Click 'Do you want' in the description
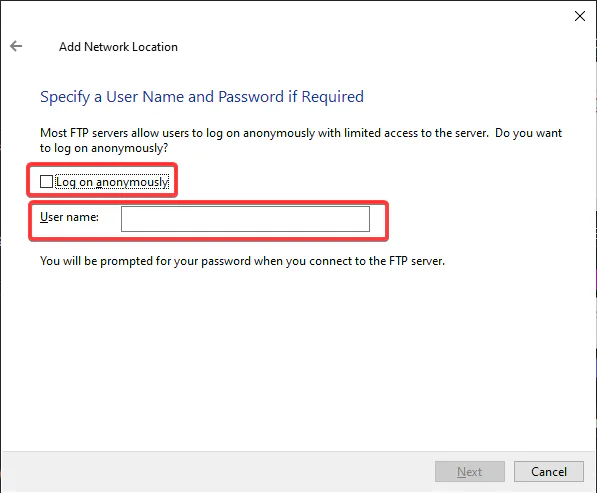 528,133
